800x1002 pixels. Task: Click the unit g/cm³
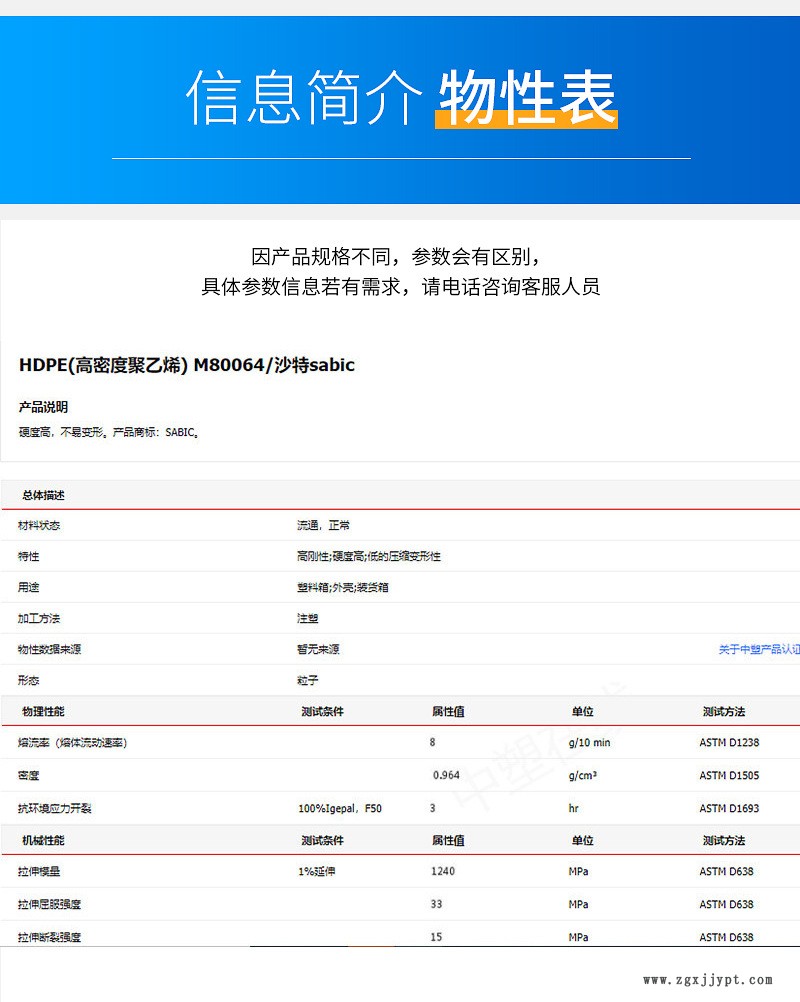tap(583, 776)
